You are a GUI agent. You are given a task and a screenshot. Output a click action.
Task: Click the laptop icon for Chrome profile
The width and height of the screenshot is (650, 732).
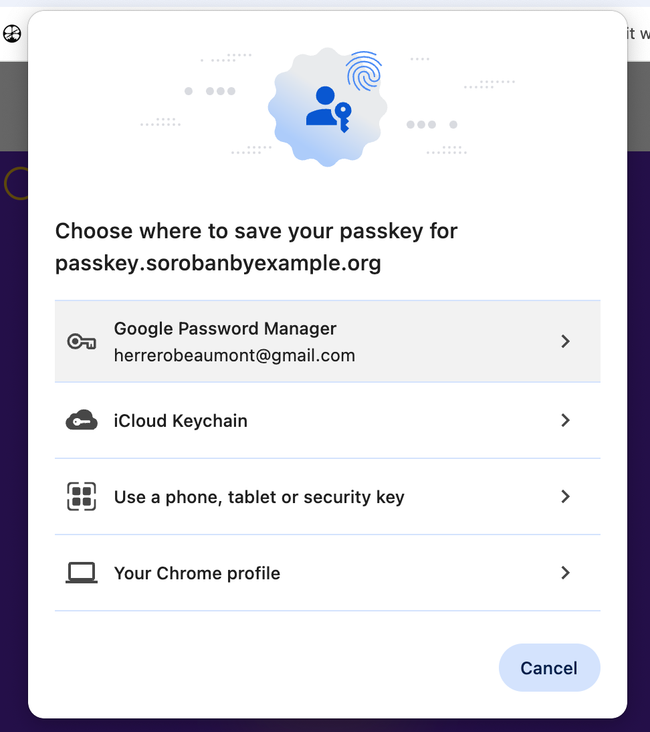81,573
